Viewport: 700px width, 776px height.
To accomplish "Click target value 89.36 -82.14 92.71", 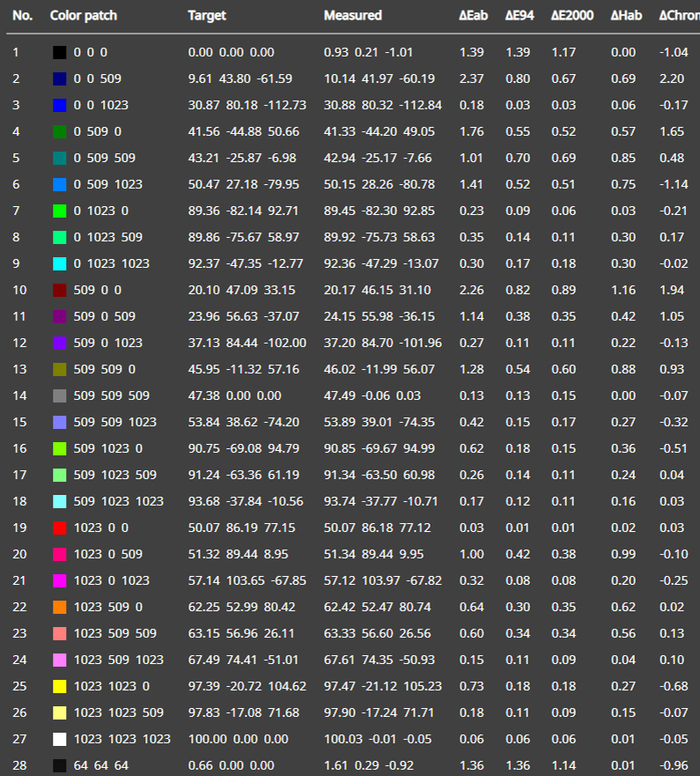I will click(x=243, y=211).
